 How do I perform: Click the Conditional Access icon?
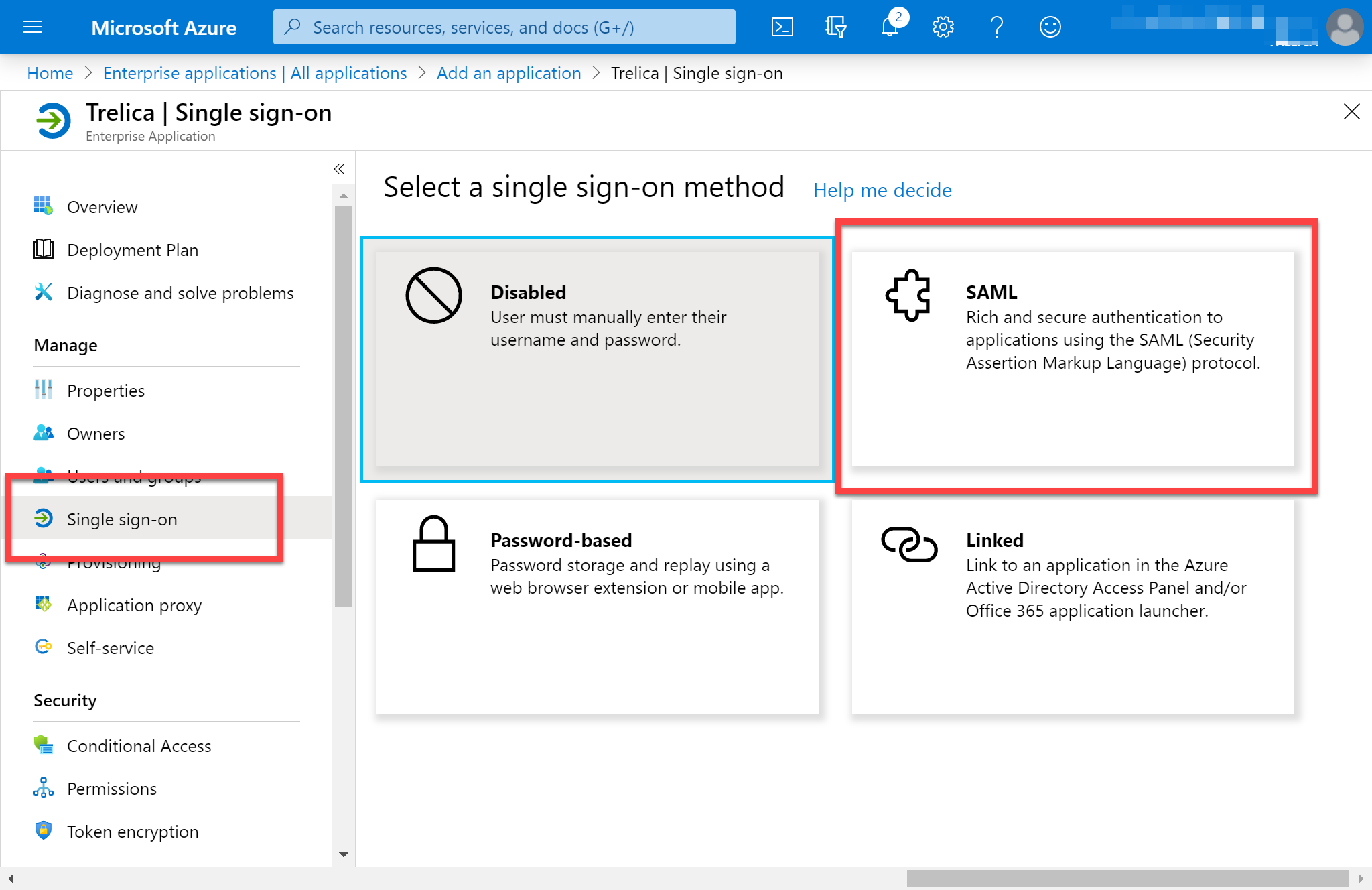tap(44, 745)
